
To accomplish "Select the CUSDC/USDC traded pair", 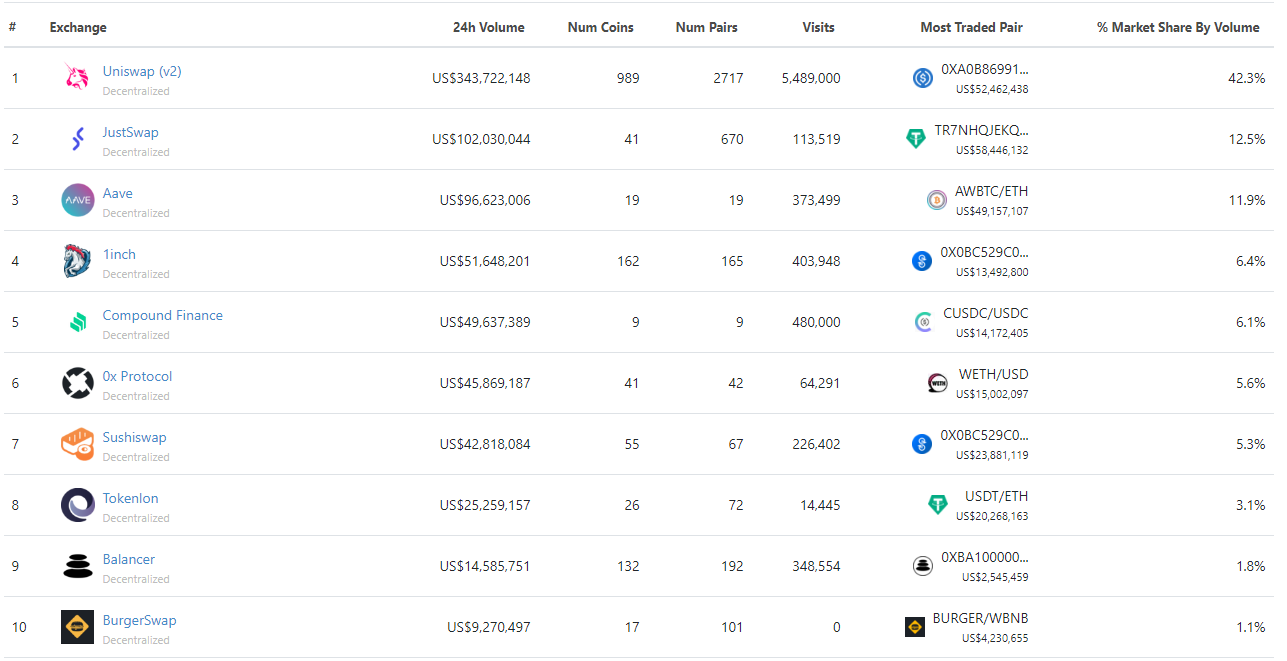I will [986, 313].
